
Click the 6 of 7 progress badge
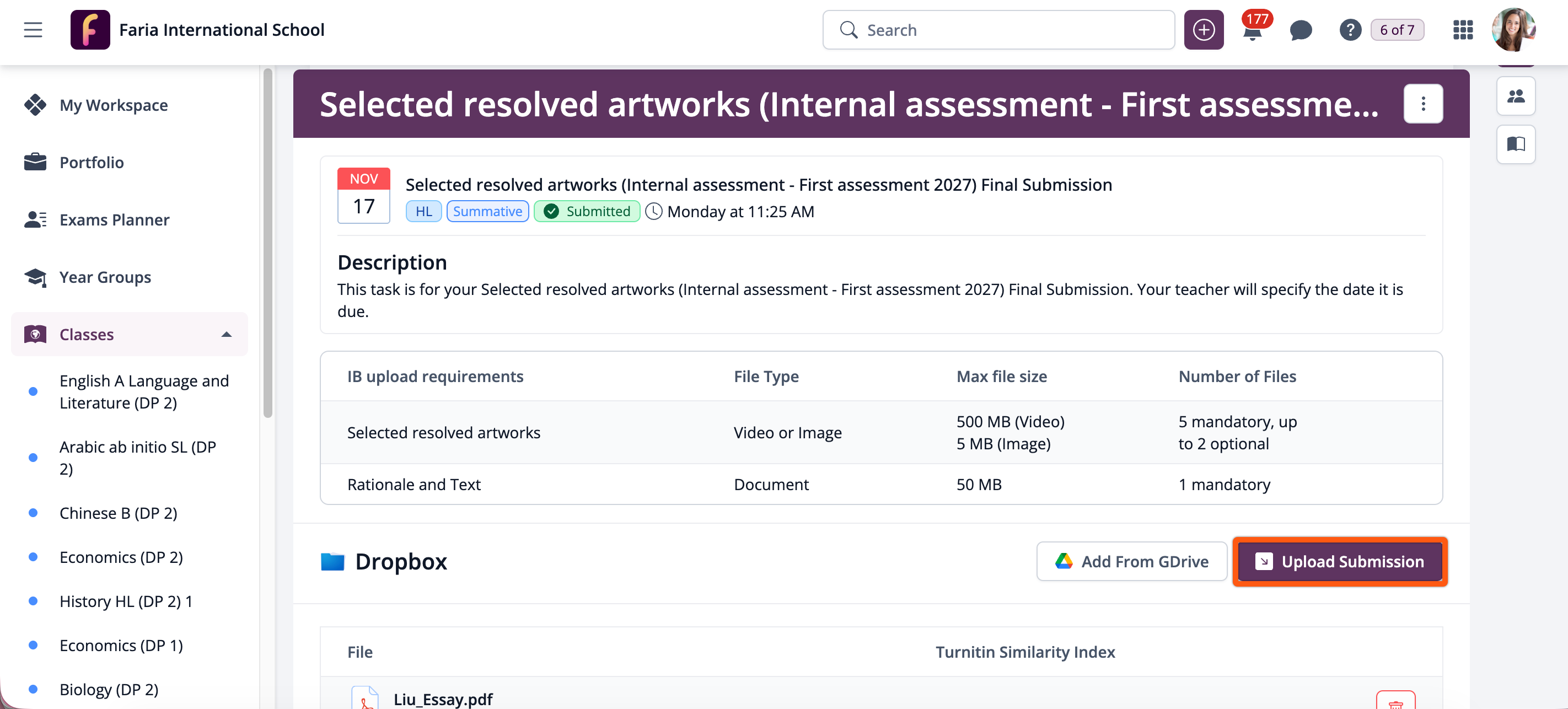coord(1397,30)
